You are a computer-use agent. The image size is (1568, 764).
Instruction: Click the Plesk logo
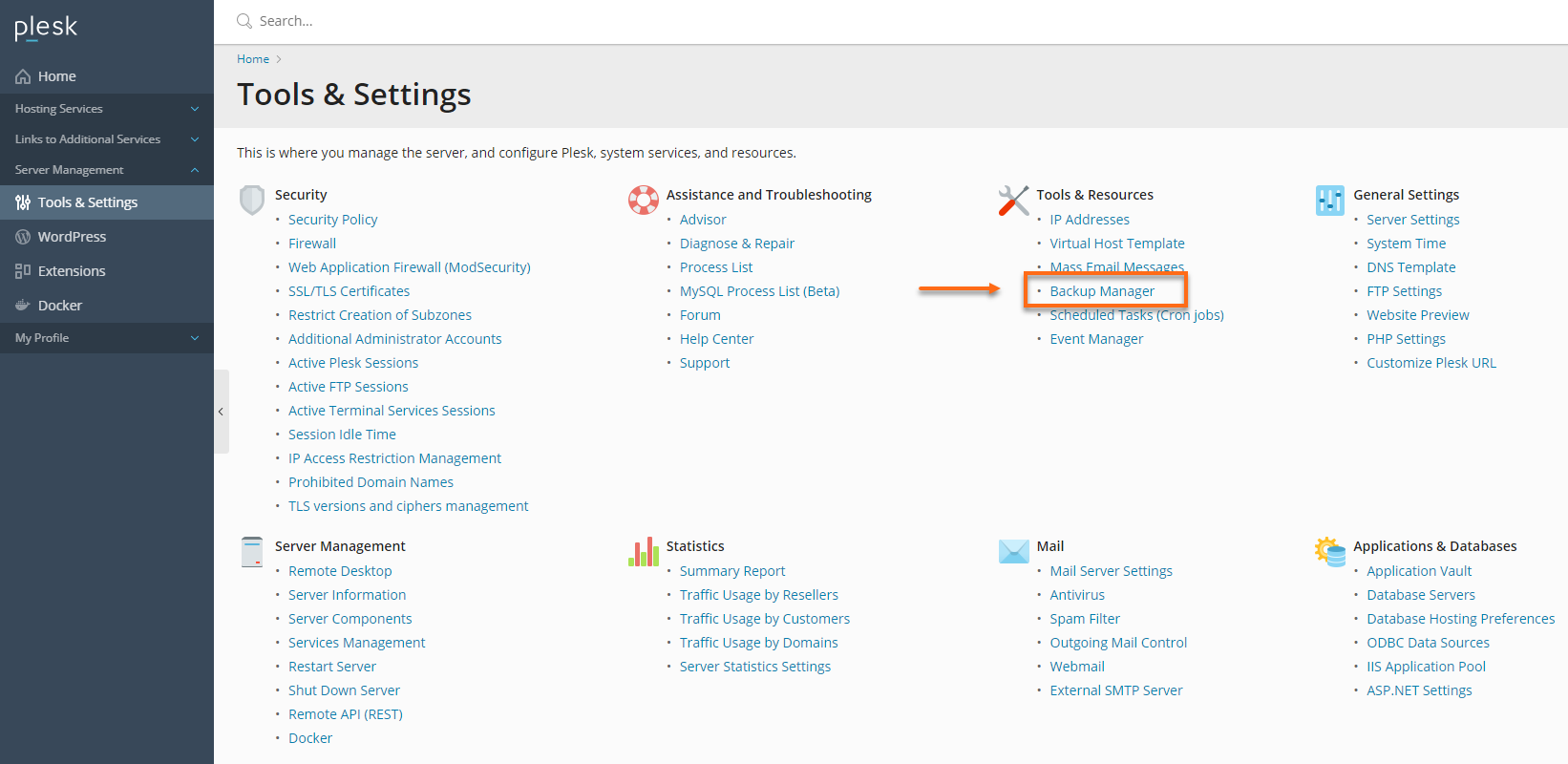pyautogui.click(x=46, y=28)
